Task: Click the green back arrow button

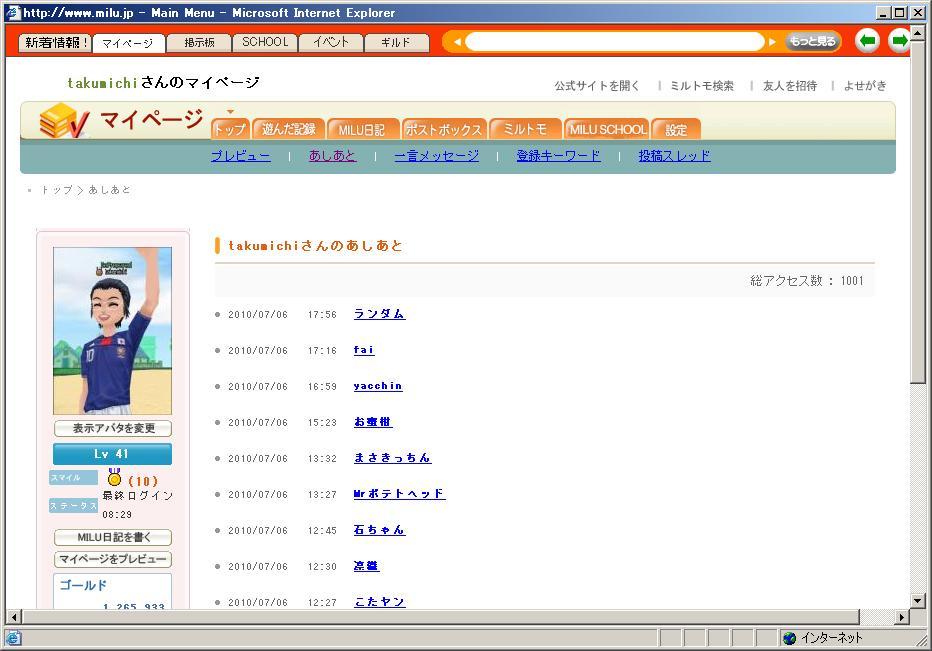Action: click(868, 41)
